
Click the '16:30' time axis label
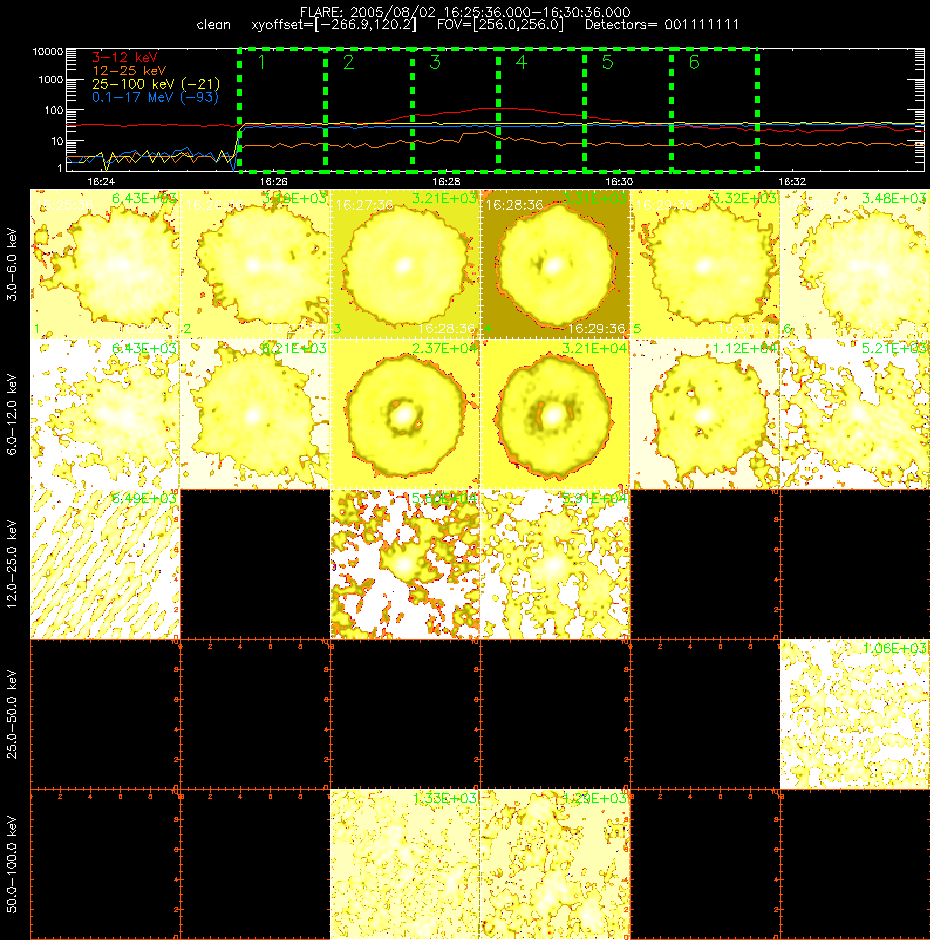pos(619,181)
